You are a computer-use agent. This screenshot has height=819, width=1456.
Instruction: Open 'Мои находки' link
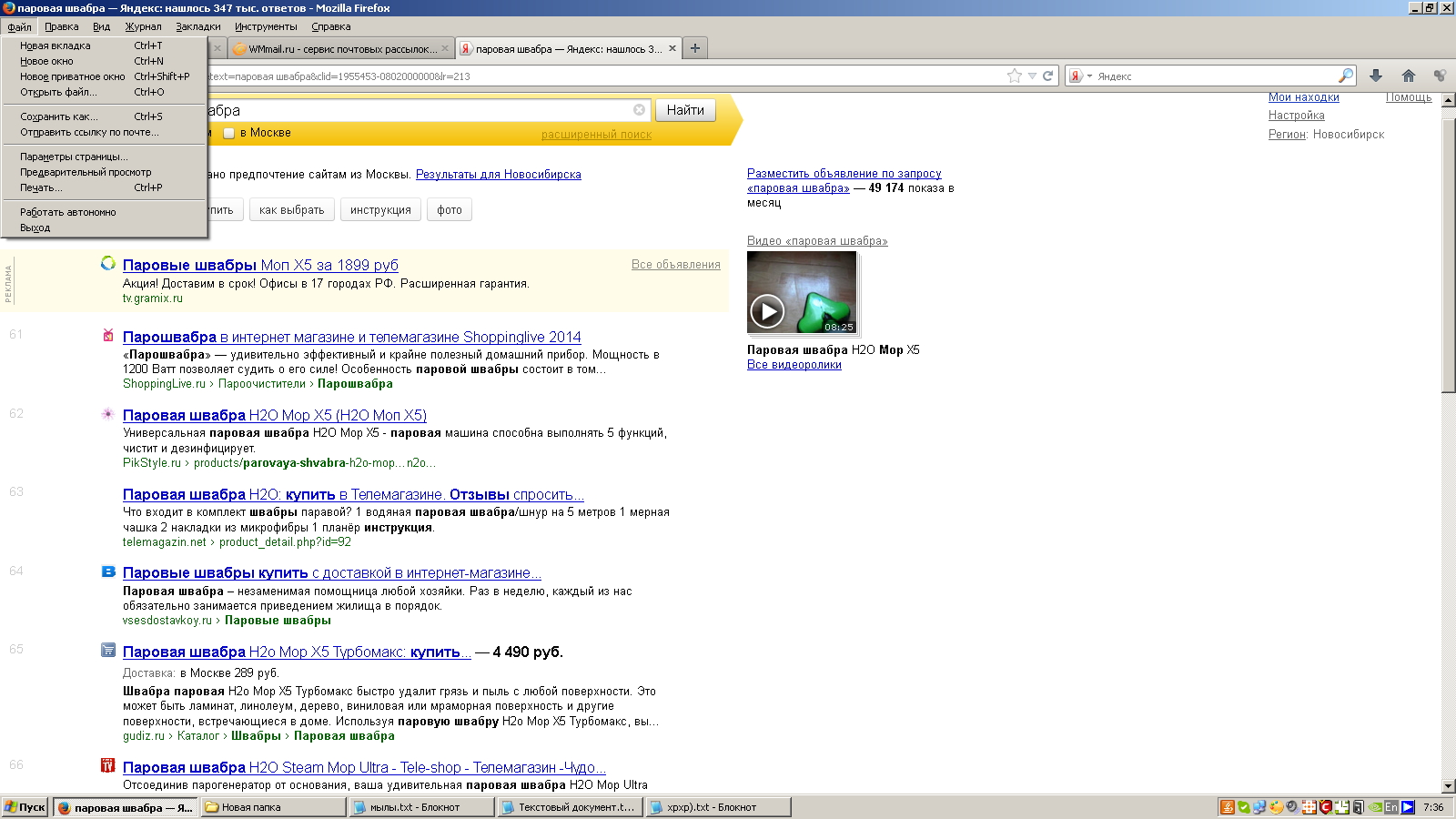tap(1304, 97)
